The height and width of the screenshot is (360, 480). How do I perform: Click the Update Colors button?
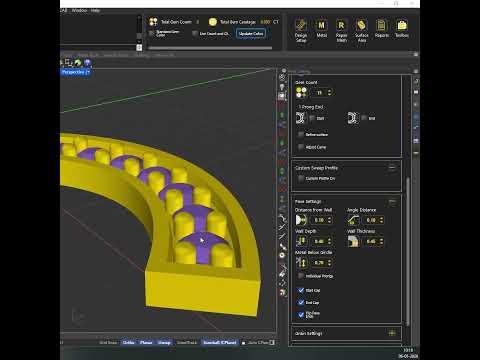pyautogui.click(x=251, y=33)
